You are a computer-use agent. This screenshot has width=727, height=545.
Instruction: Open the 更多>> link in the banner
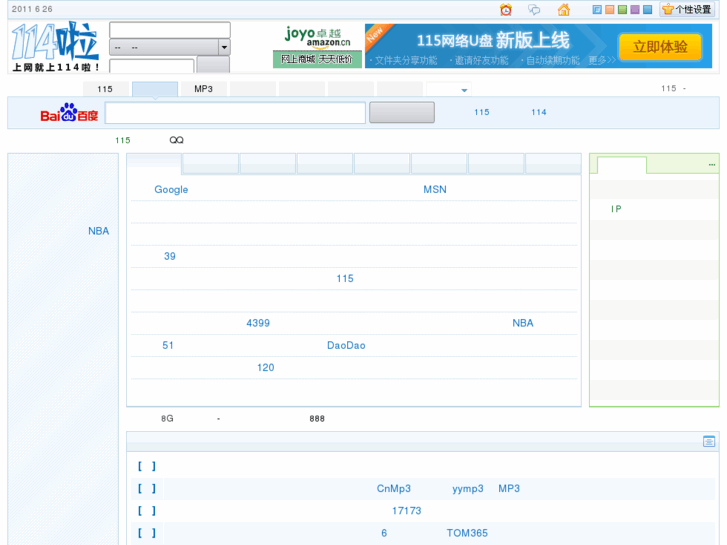coord(602,60)
